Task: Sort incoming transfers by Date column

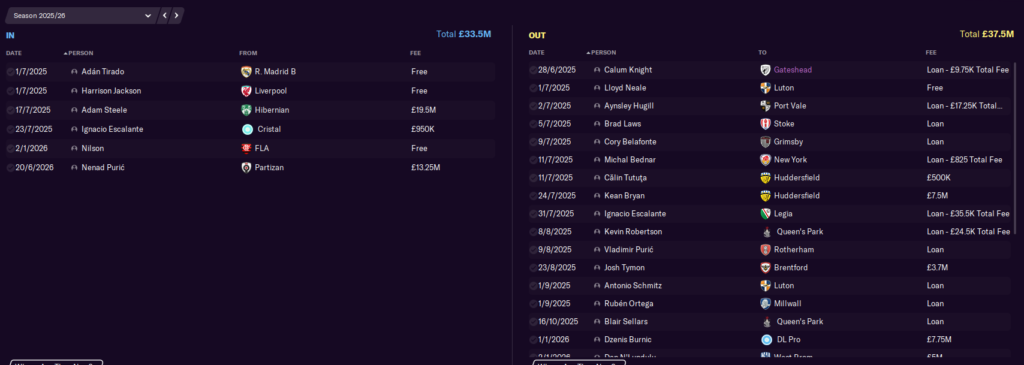Action: click(13, 53)
